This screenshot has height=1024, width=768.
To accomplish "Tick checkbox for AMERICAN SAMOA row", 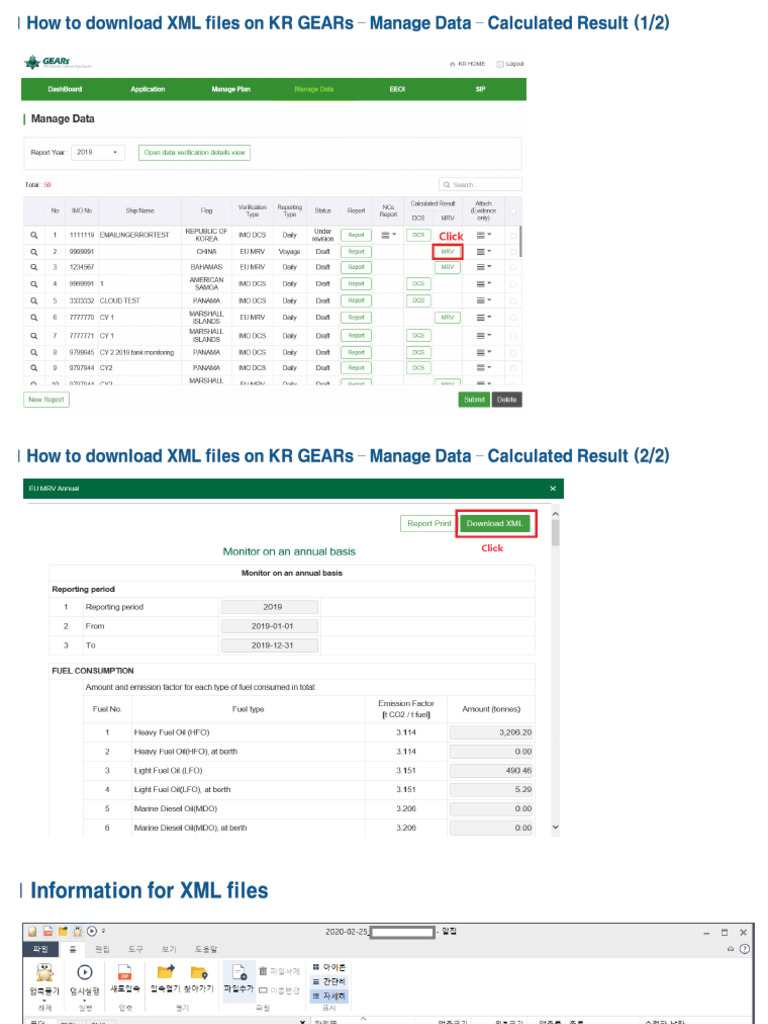I will click(513, 284).
